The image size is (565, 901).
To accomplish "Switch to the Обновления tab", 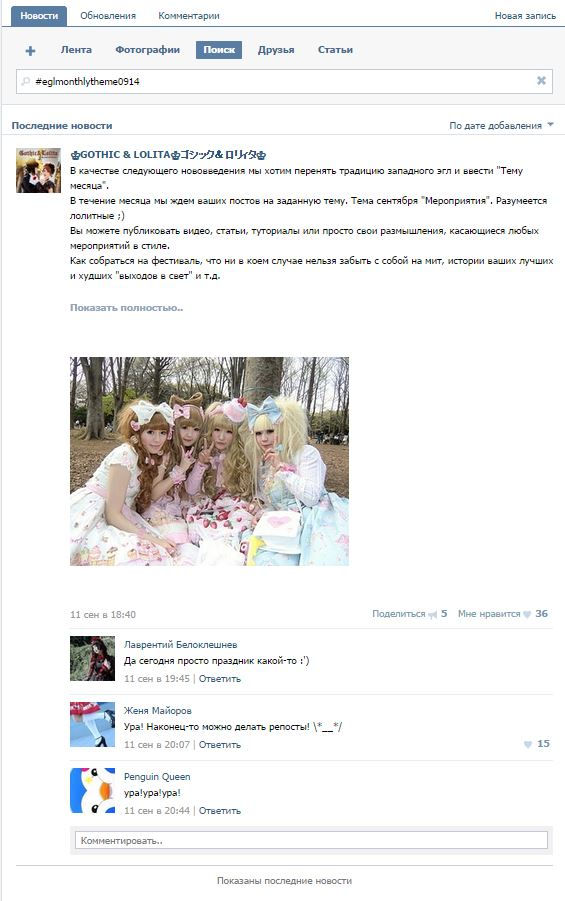I will point(108,16).
